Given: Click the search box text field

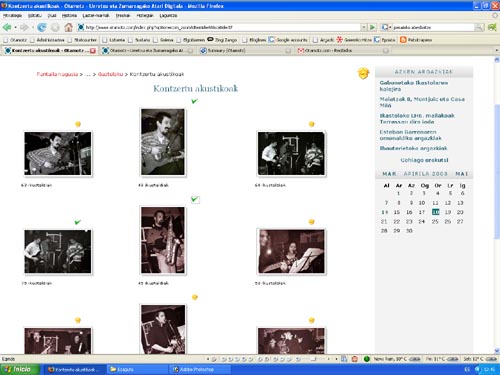Looking at the screenshot, I should point(433,27).
